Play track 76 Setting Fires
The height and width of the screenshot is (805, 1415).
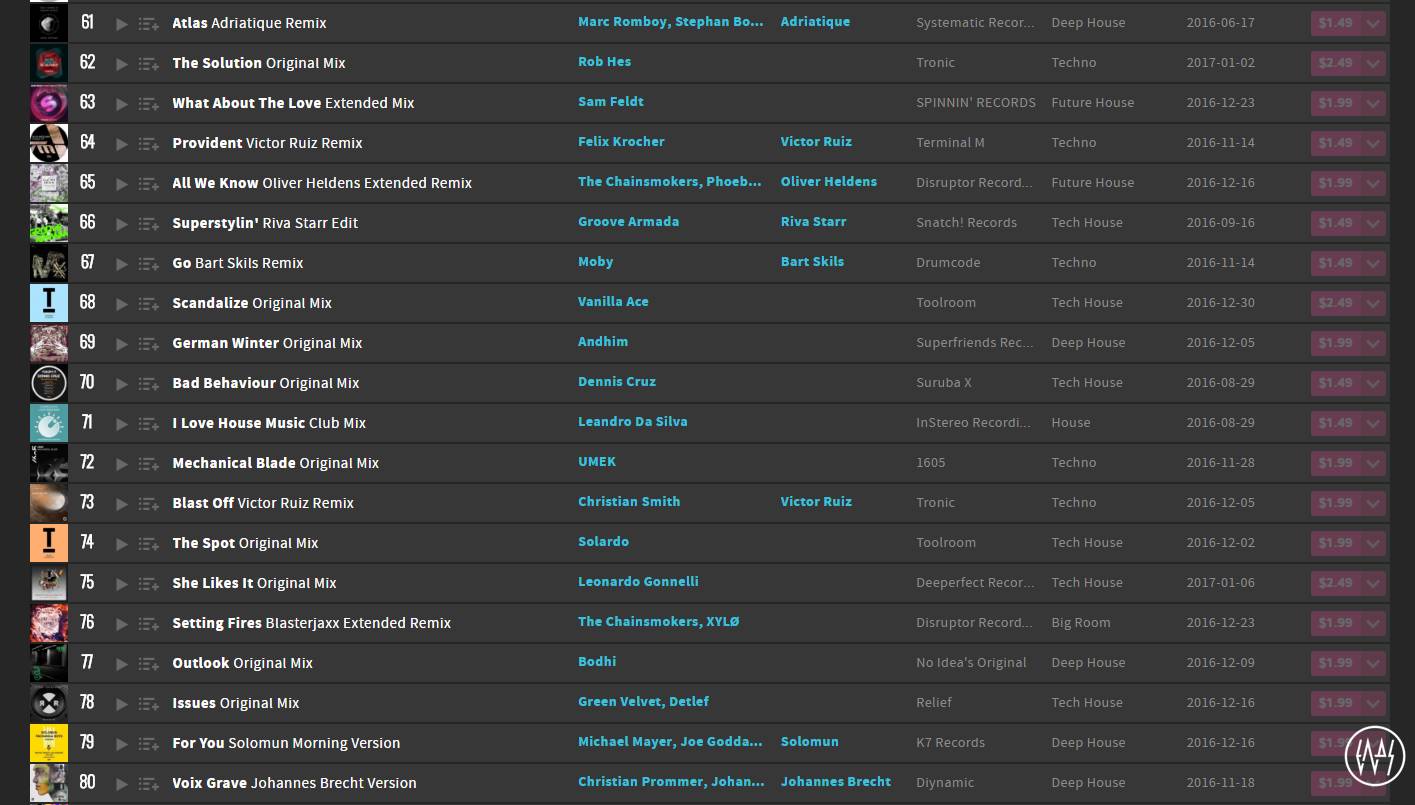pyautogui.click(x=122, y=623)
